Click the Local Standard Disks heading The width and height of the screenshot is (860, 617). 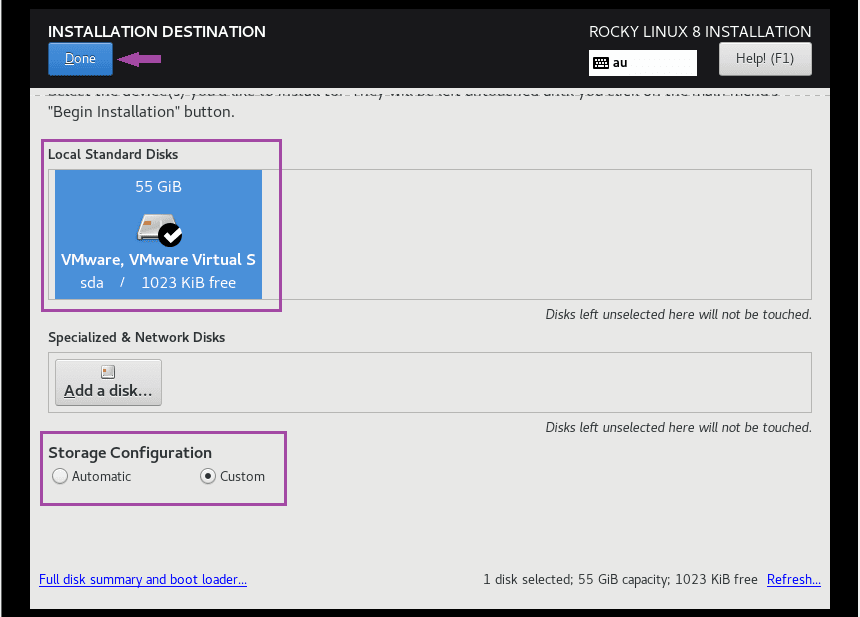[x=113, y=154]
